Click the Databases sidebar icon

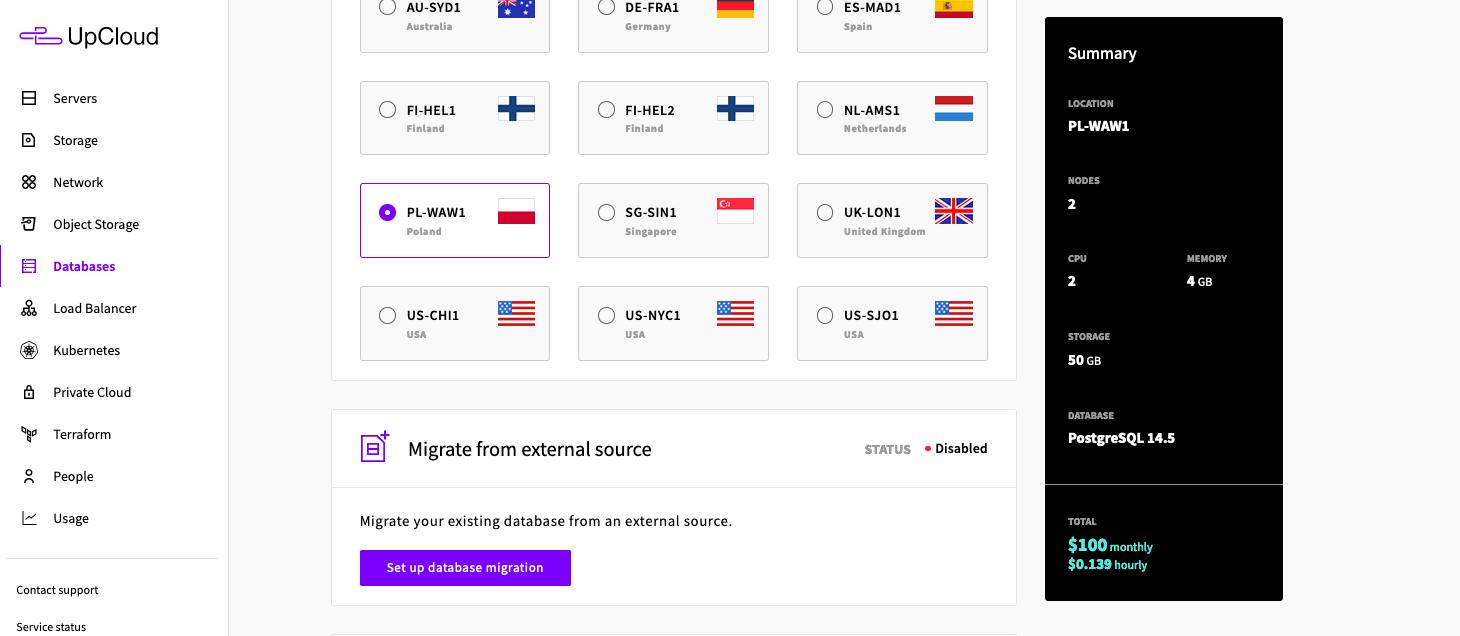click(x=29, y=266)
